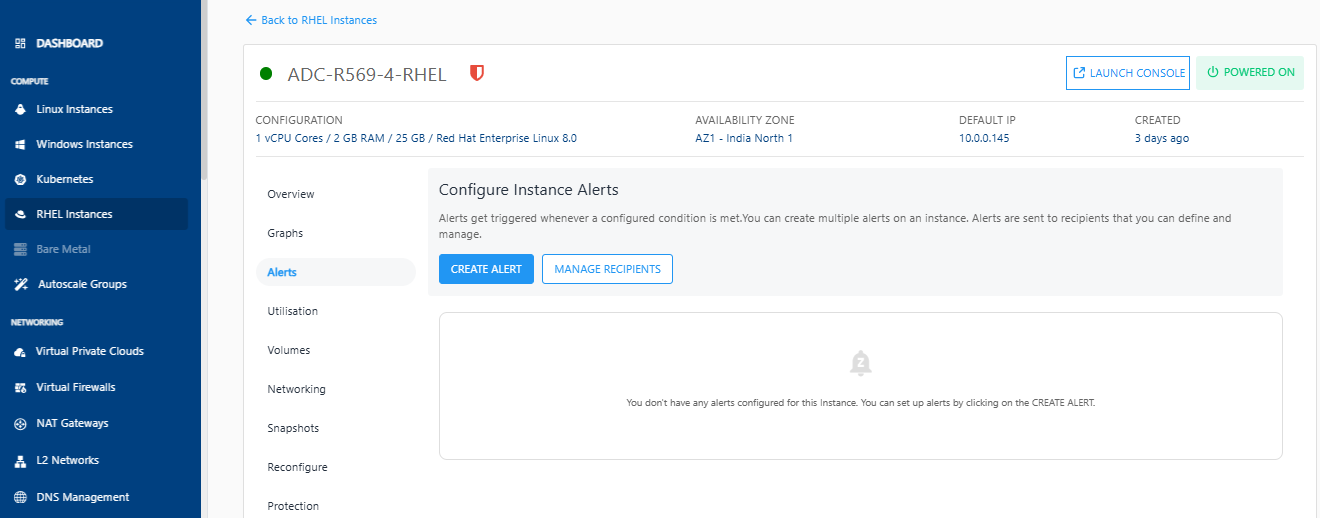Click the Bare Metal server icon

(x=20, y=249)
